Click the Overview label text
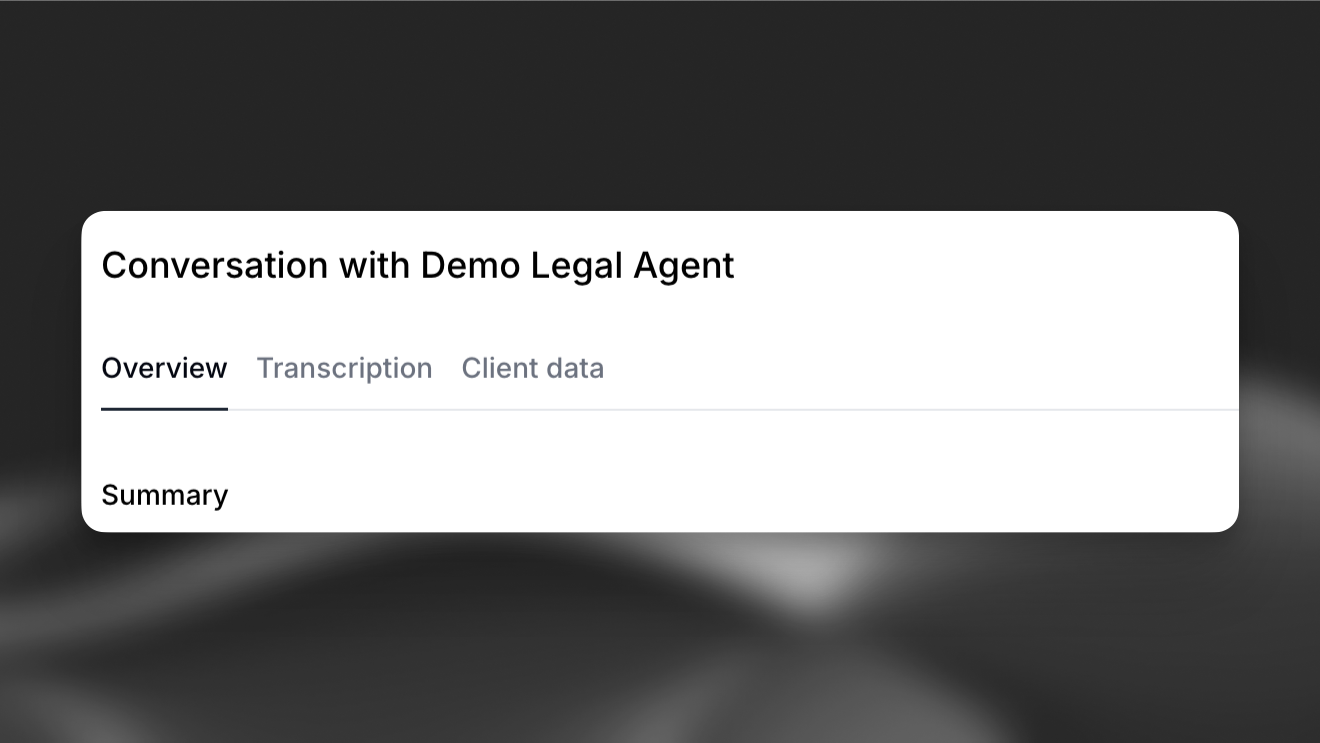Image resolution: width=1320 pixels, height=743 pixels. pyautogui.click(x=164, y=368)
